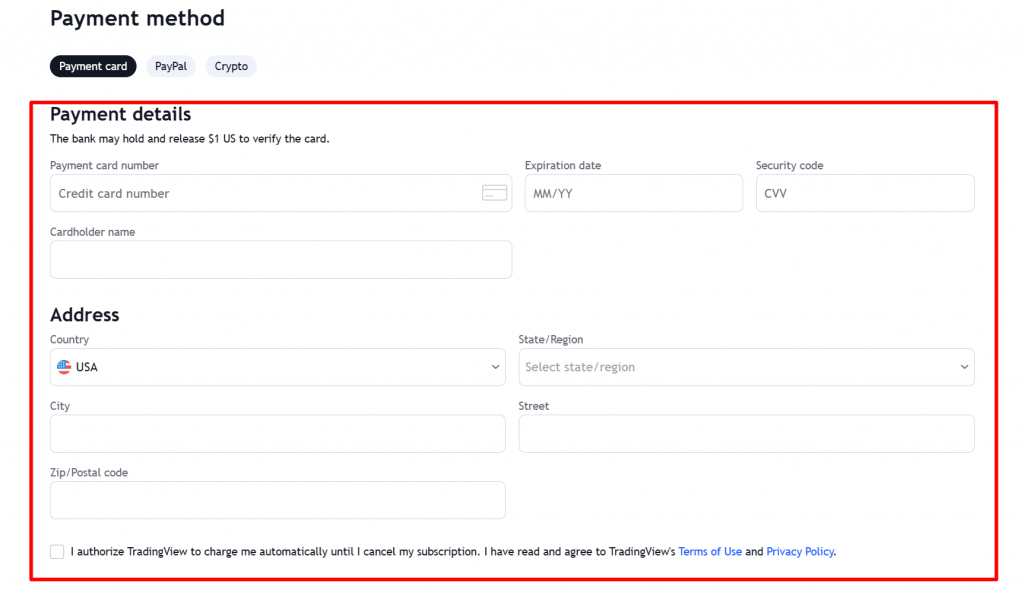This screenshot has width=1024, height=597.
Task: Click the State/Region label
Action: (x=551, y=340)
